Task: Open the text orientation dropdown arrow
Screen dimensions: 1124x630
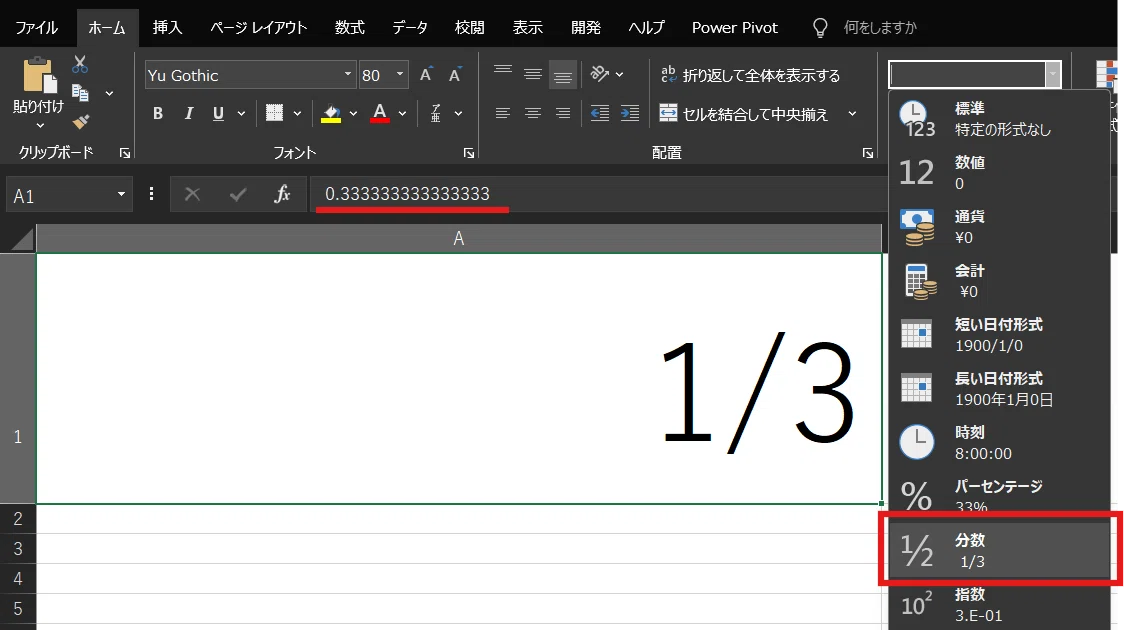Action: point(619,75)
